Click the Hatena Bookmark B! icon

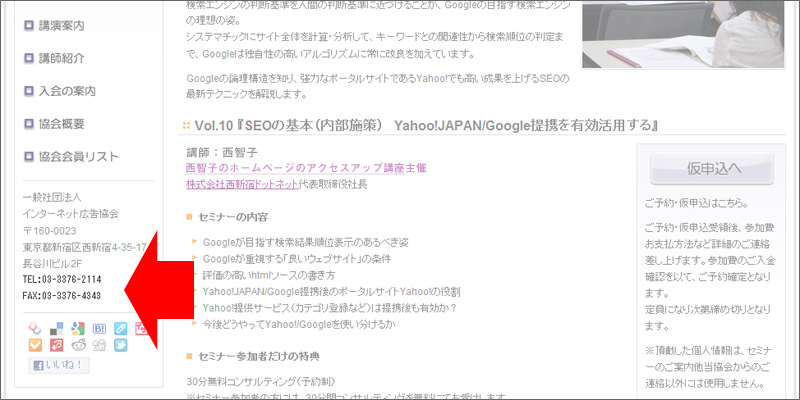pos(99,328)
